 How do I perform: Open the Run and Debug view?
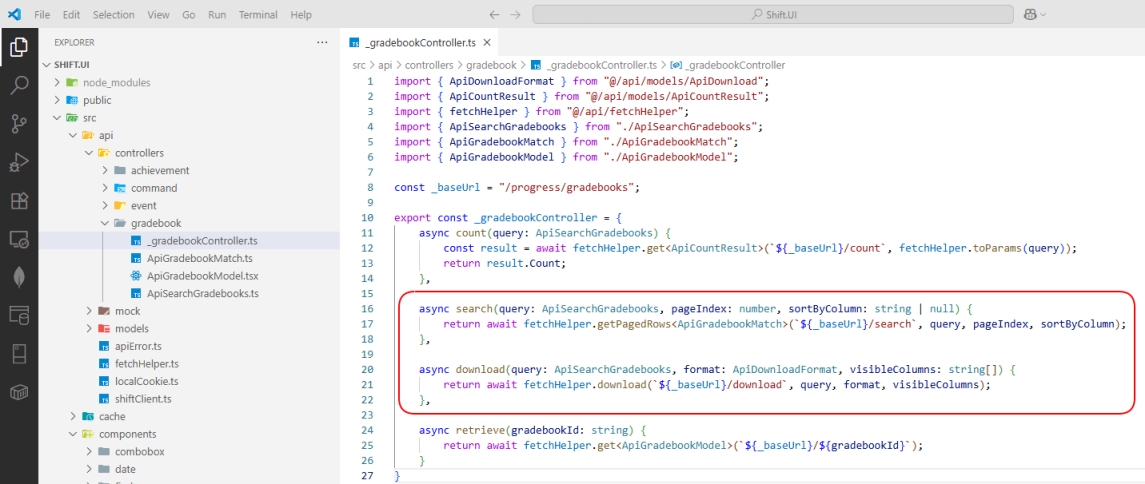coord(19,163)
